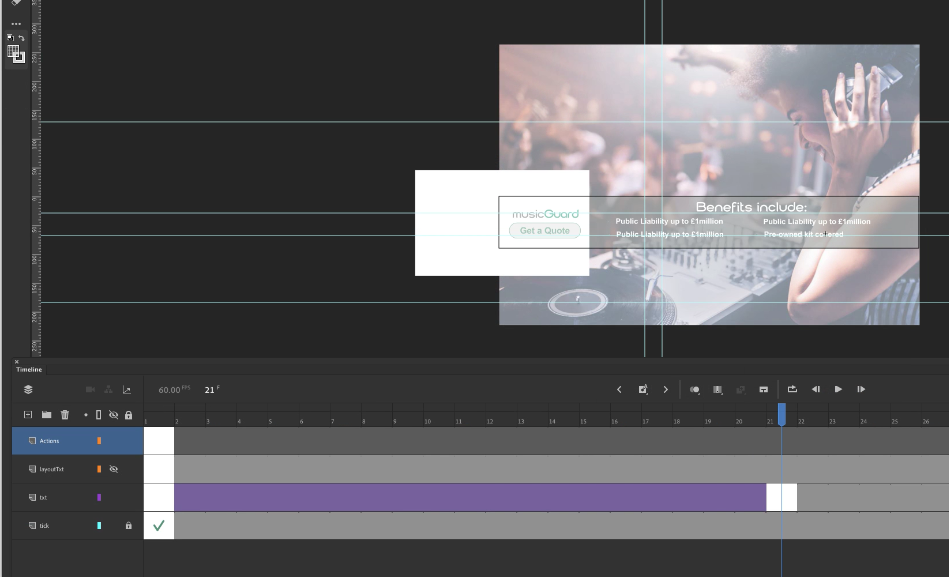Jump to the next keyframe
The height and width of the screenshot is (577, 949).
[665, 389]
